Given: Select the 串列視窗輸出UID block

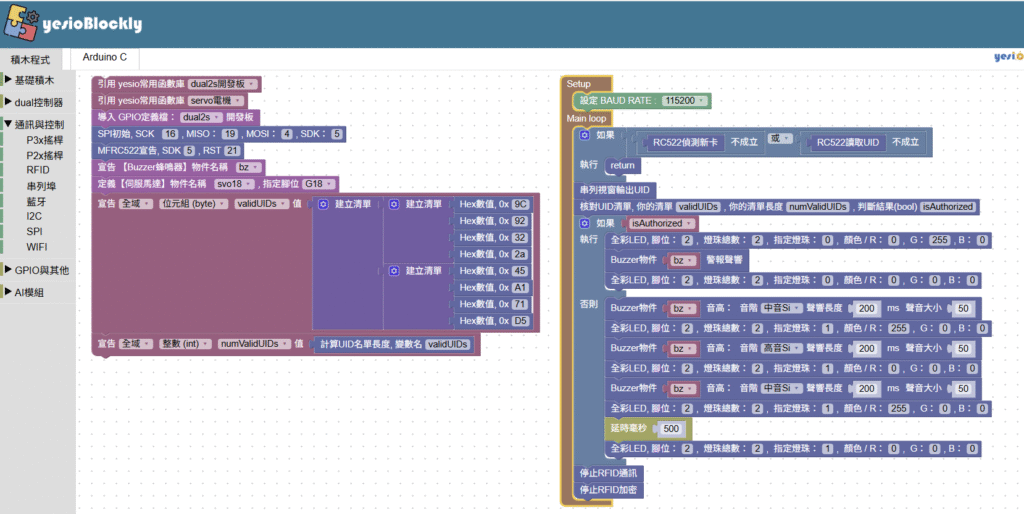Looking at the screenshot, I should pos(615,190).
